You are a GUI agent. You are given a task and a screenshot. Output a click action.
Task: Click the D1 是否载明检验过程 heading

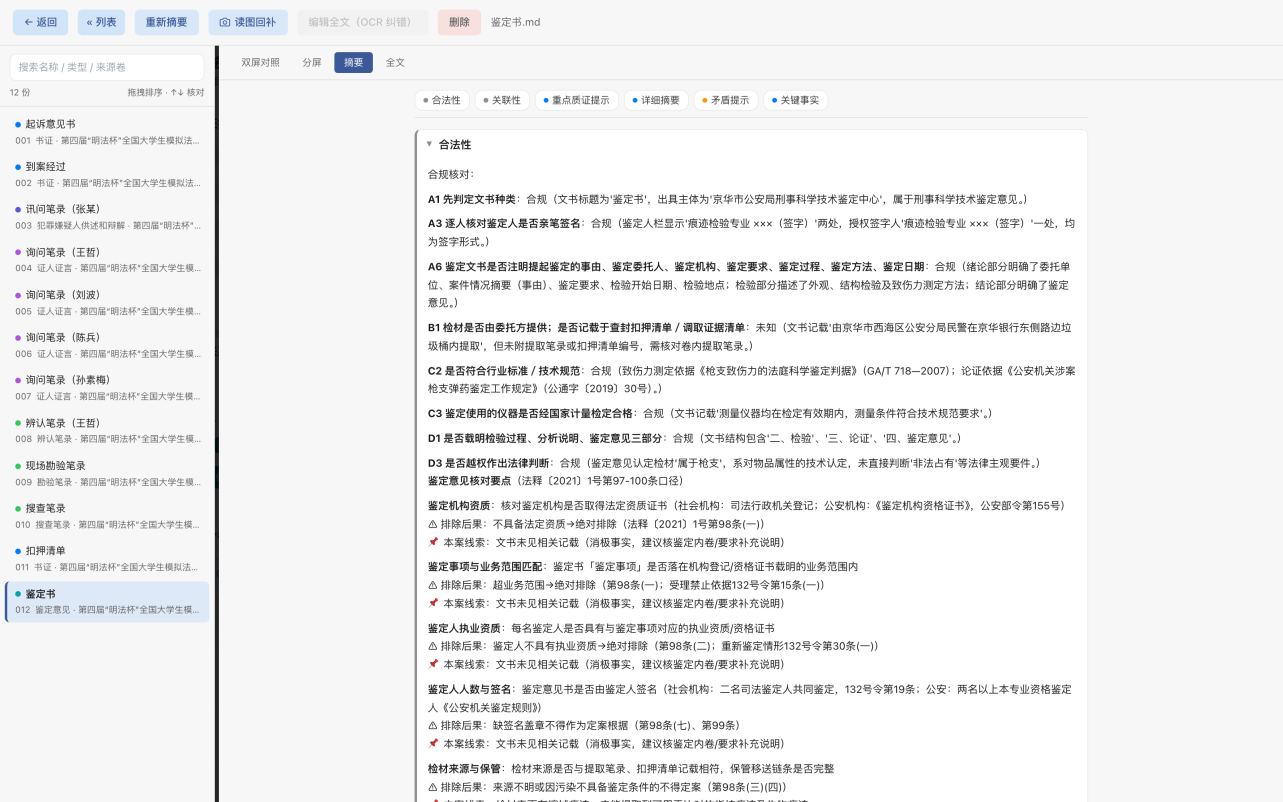[544, 438]
